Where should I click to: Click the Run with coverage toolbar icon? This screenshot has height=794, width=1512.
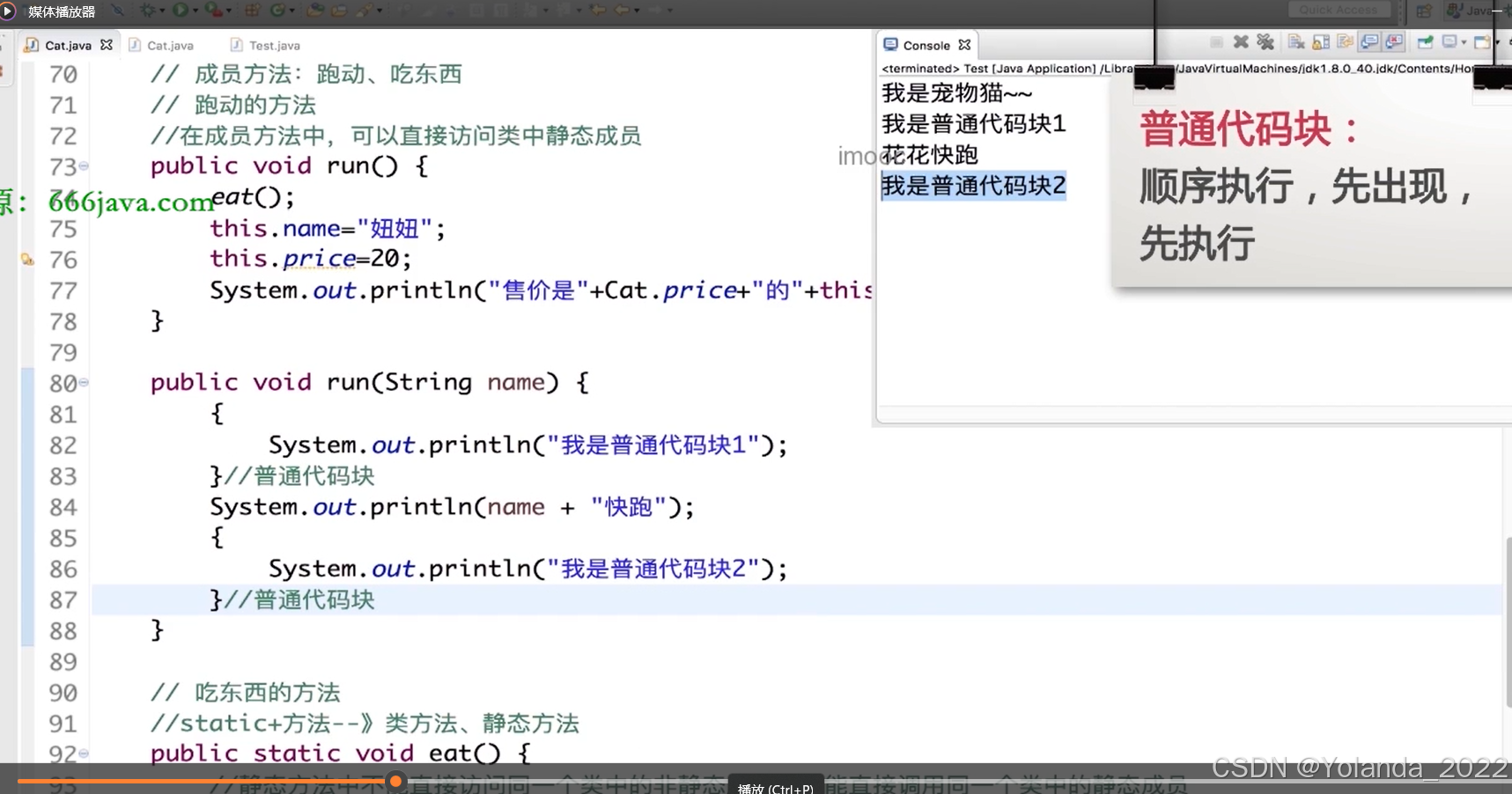213,11
